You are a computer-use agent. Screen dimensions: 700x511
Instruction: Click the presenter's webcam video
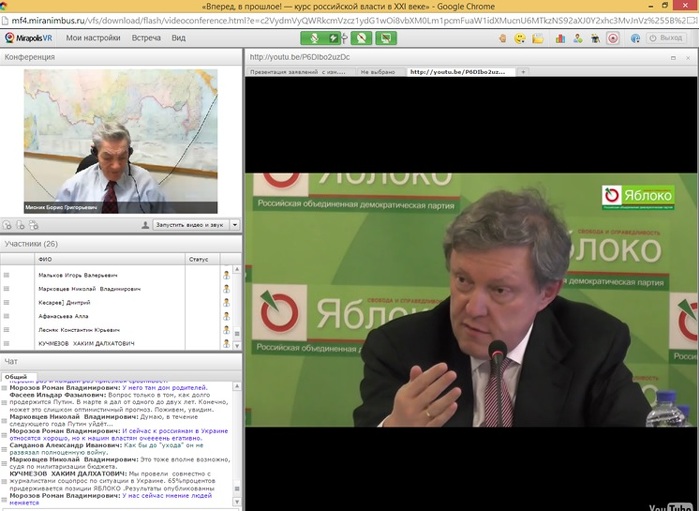[x=121, y=141]
